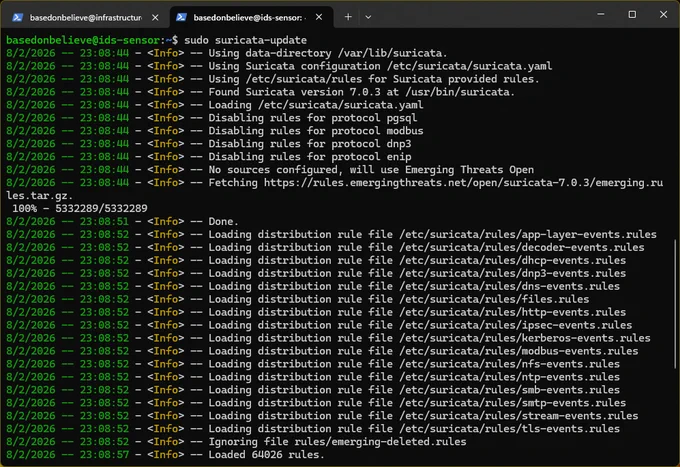The width and height of the screenshot is (680, 467).
Task: Click 'Loading /etc/suricata/suricata.yaml' line
Action: pos(316,105)
